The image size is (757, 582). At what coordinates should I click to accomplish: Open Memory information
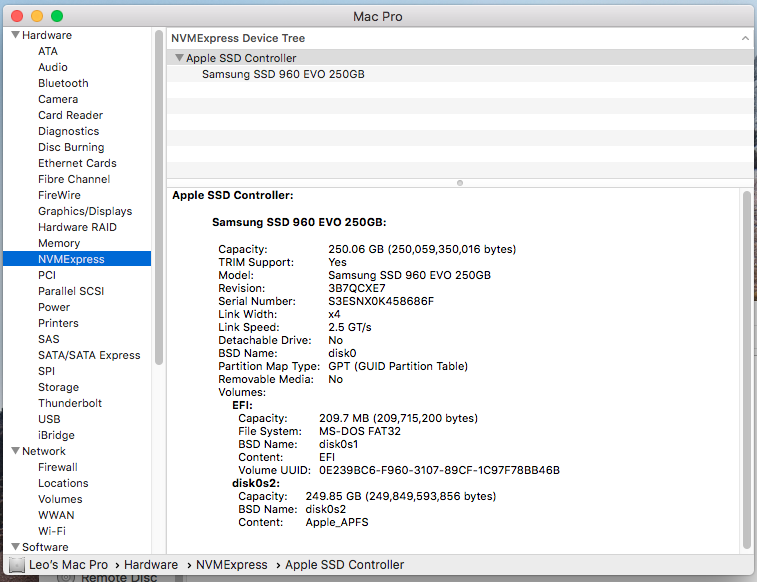click(x=59, y=243)
